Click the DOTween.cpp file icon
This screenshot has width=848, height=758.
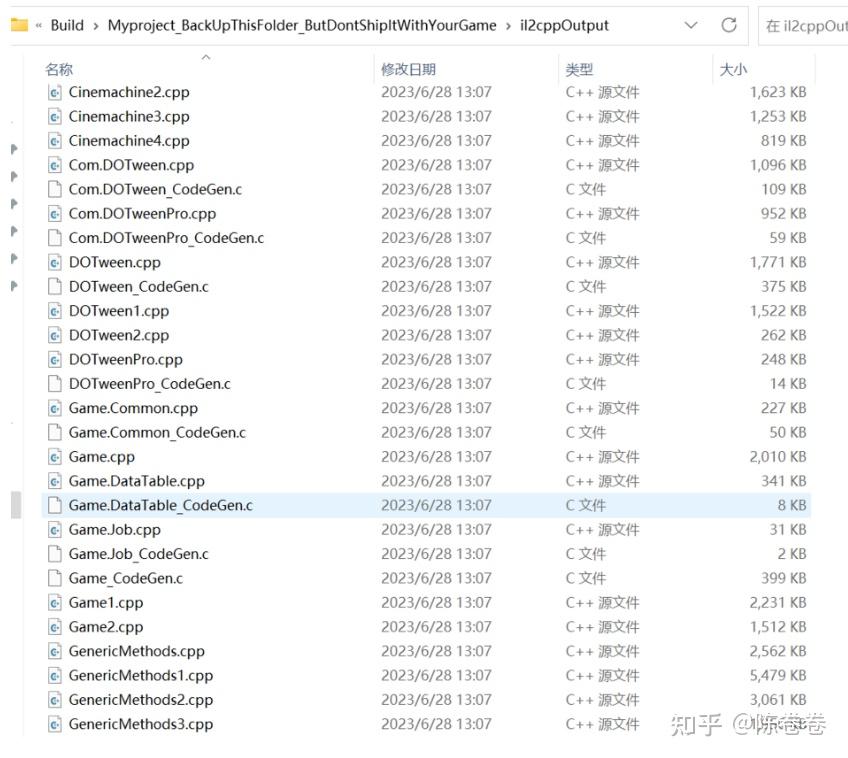click(x=55, y=263)
